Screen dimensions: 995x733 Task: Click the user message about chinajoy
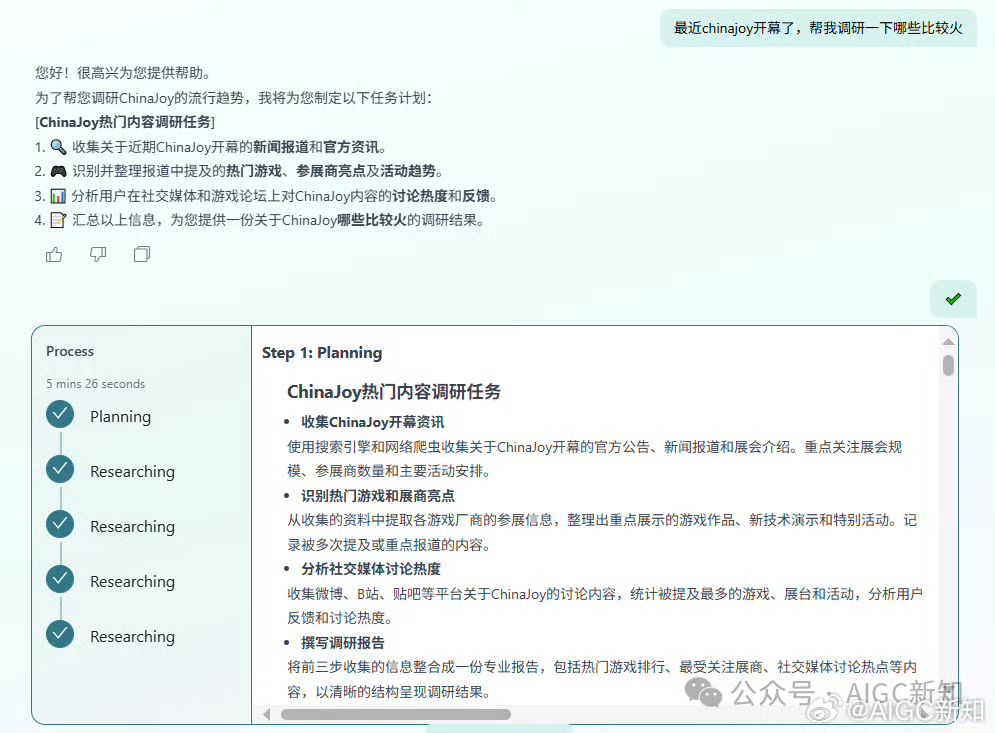pos(818,28)
